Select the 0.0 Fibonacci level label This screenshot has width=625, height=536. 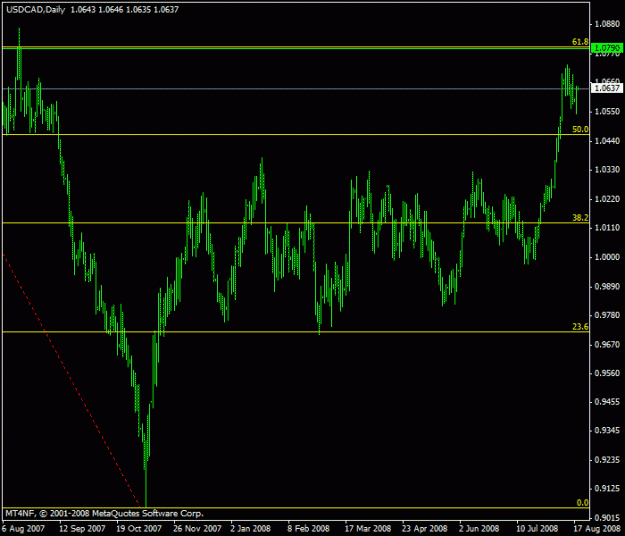[582, 503]
